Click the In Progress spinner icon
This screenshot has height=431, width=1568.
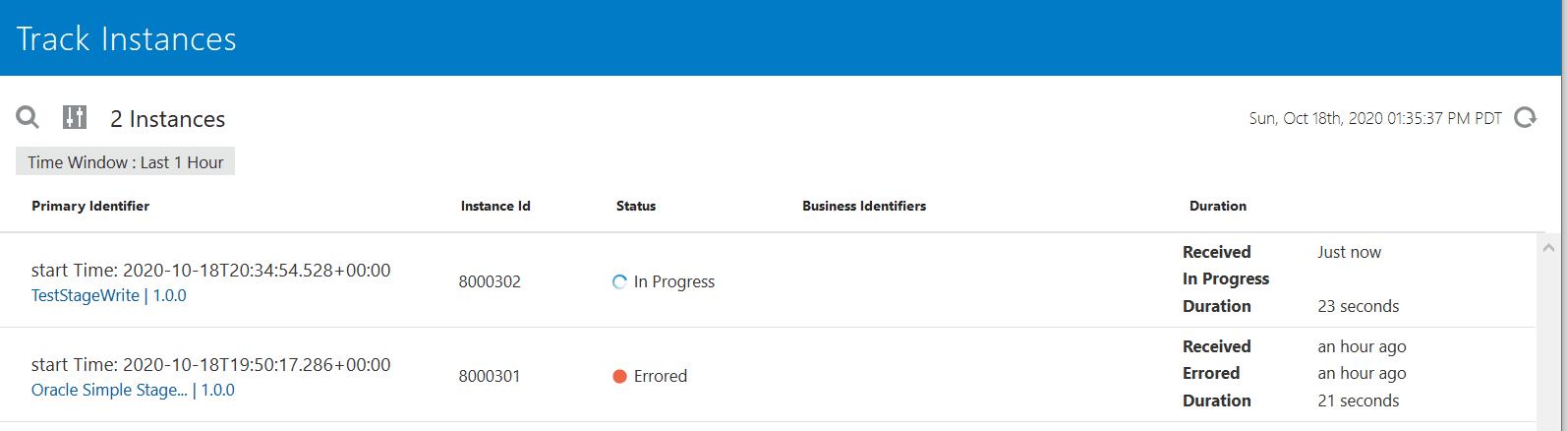[619, 282]
